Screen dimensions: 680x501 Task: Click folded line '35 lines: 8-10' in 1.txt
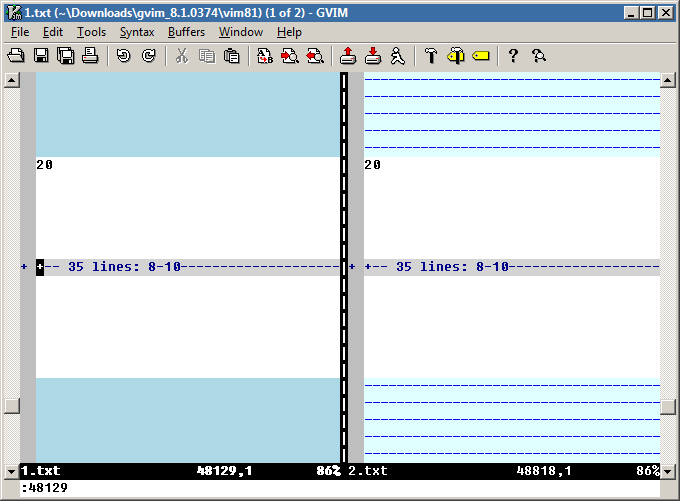coord(188,267)
